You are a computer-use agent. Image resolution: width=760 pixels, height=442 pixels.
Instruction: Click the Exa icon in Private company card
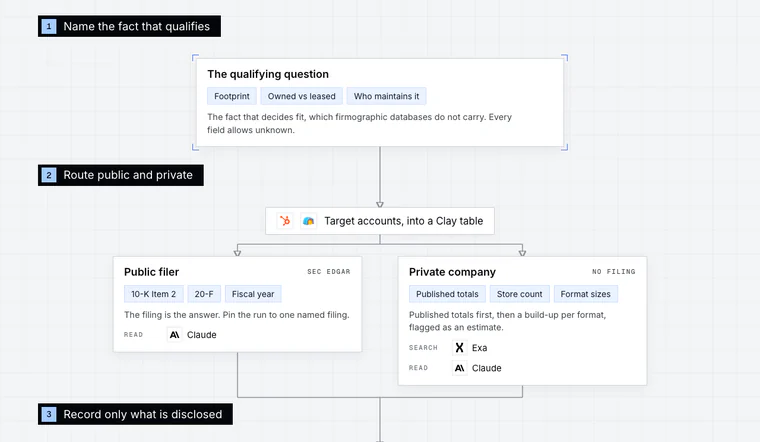(459, 347)
